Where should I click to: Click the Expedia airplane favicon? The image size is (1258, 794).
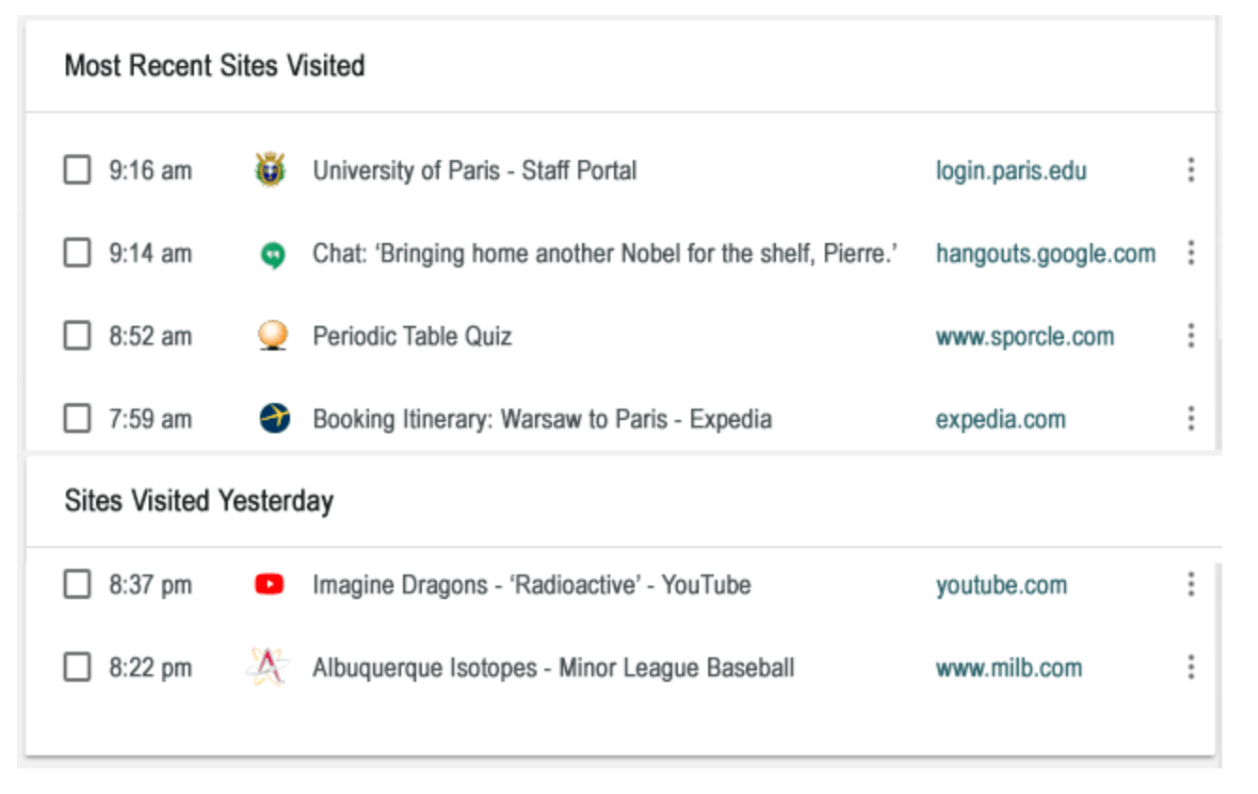tap(272, 418)
